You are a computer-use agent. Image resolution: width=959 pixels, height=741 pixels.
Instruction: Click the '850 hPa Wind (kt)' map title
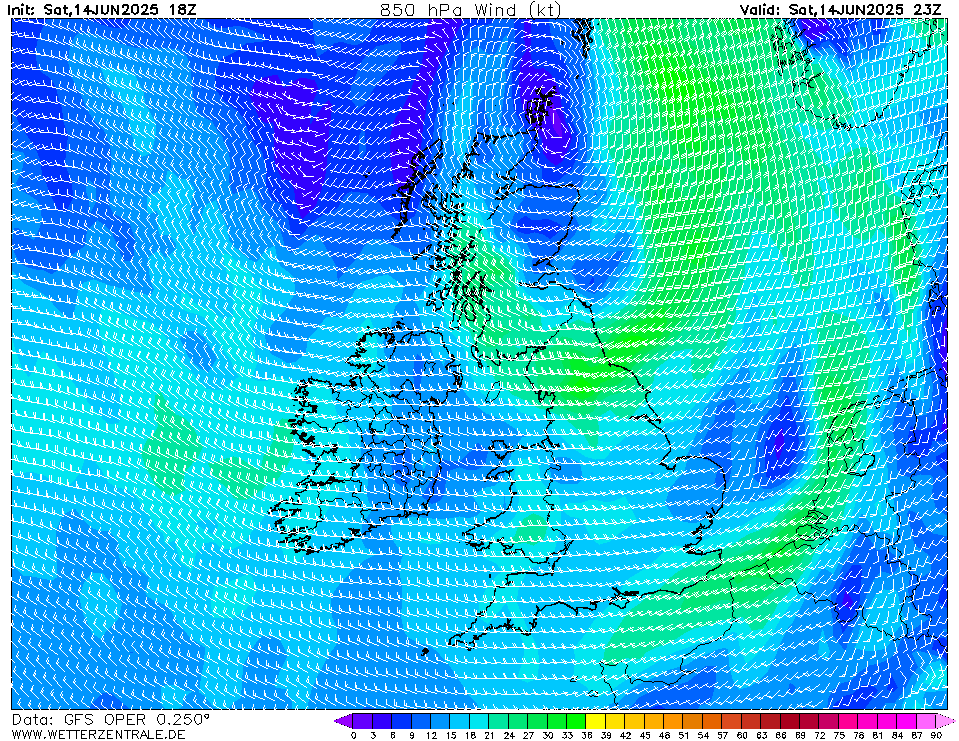pos(470,10)
